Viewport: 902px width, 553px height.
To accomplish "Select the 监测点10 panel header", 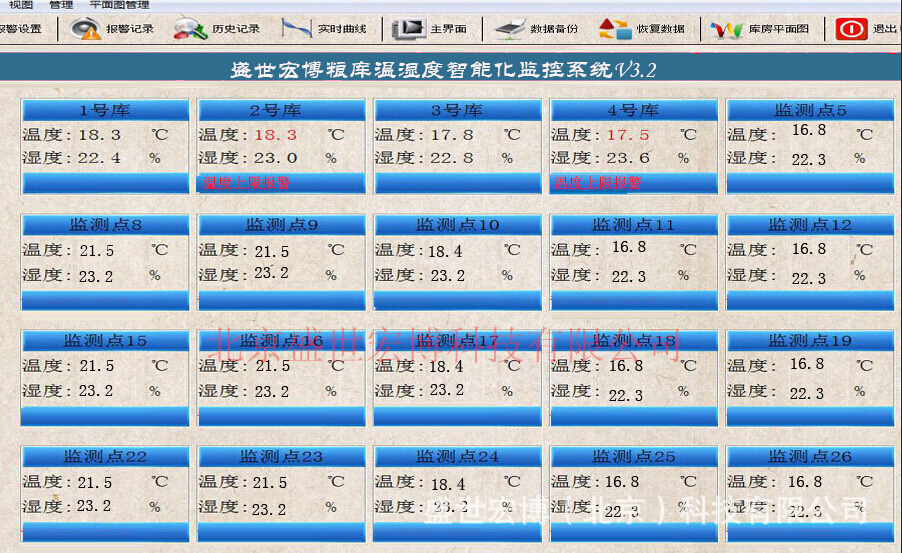I will point(458,225).
